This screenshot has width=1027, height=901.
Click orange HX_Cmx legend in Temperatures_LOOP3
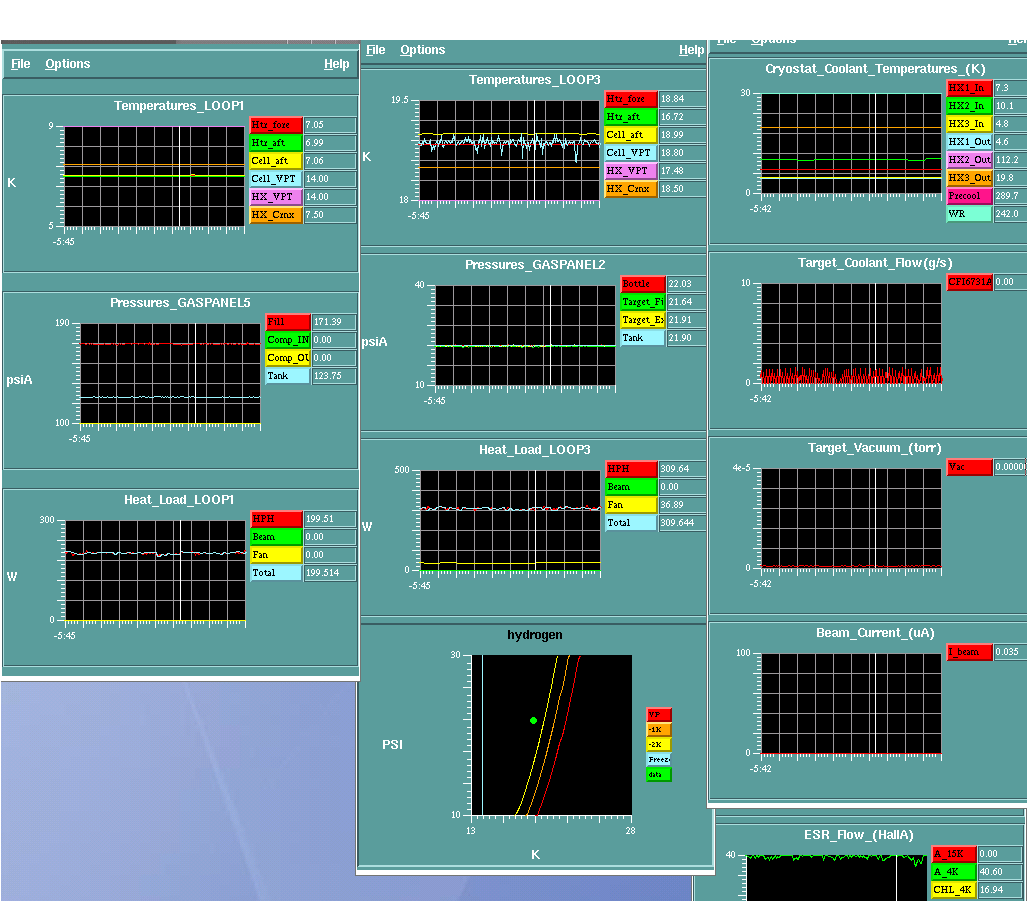coord(631,189)
